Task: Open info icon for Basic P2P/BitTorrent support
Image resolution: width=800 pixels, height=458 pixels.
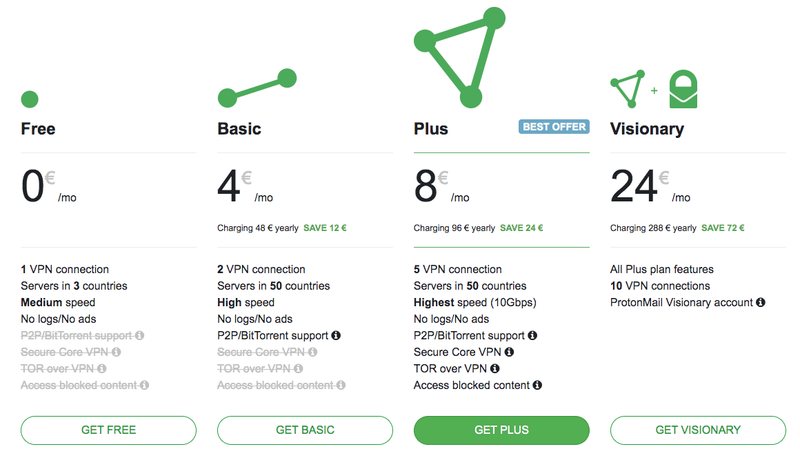Action: 336,335
